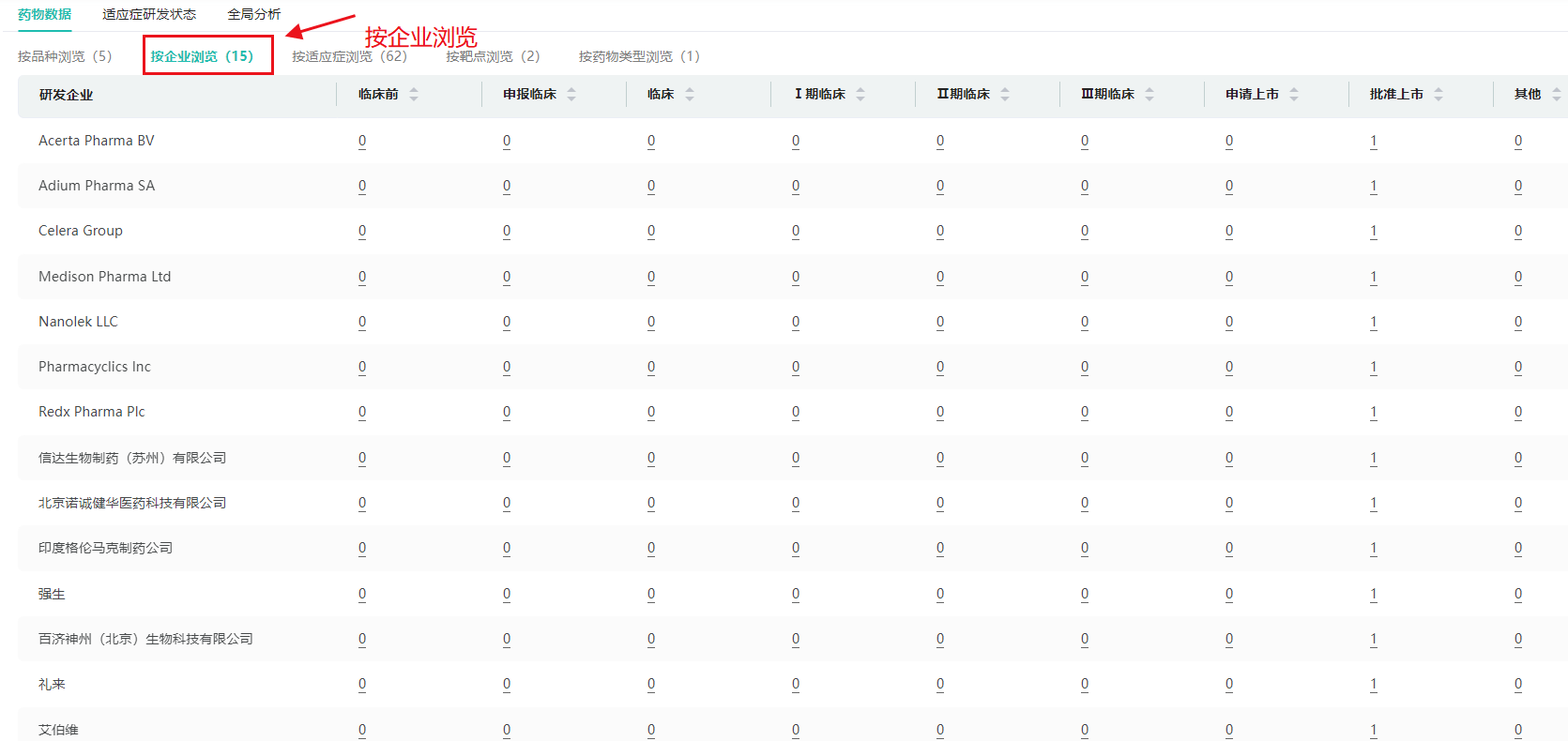
Task: Open 批准上市 count for 北京诺诚健华医药科技有限公司
Action: pos(1374,504)
